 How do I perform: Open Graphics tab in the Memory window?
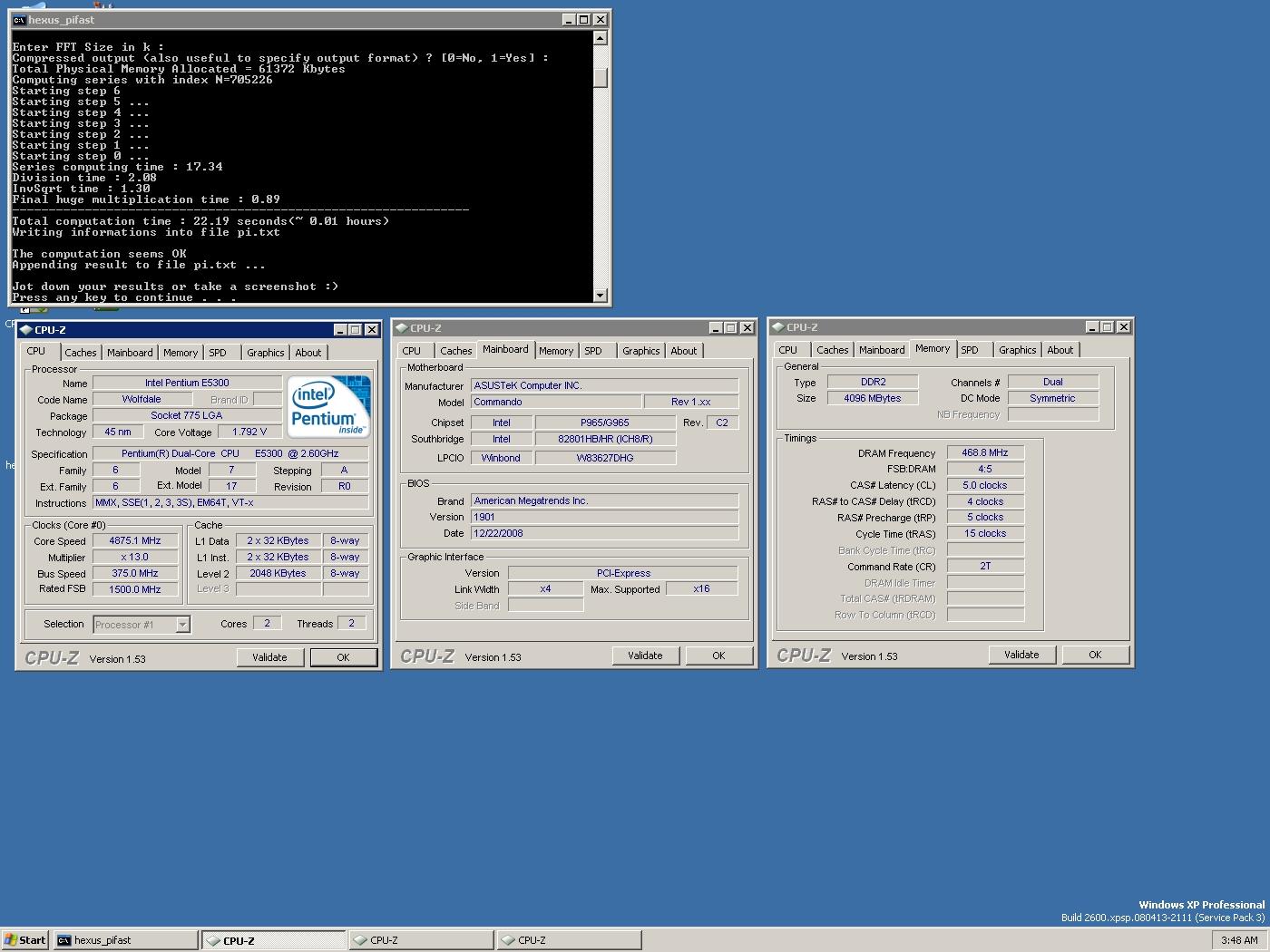point(1017,350)
